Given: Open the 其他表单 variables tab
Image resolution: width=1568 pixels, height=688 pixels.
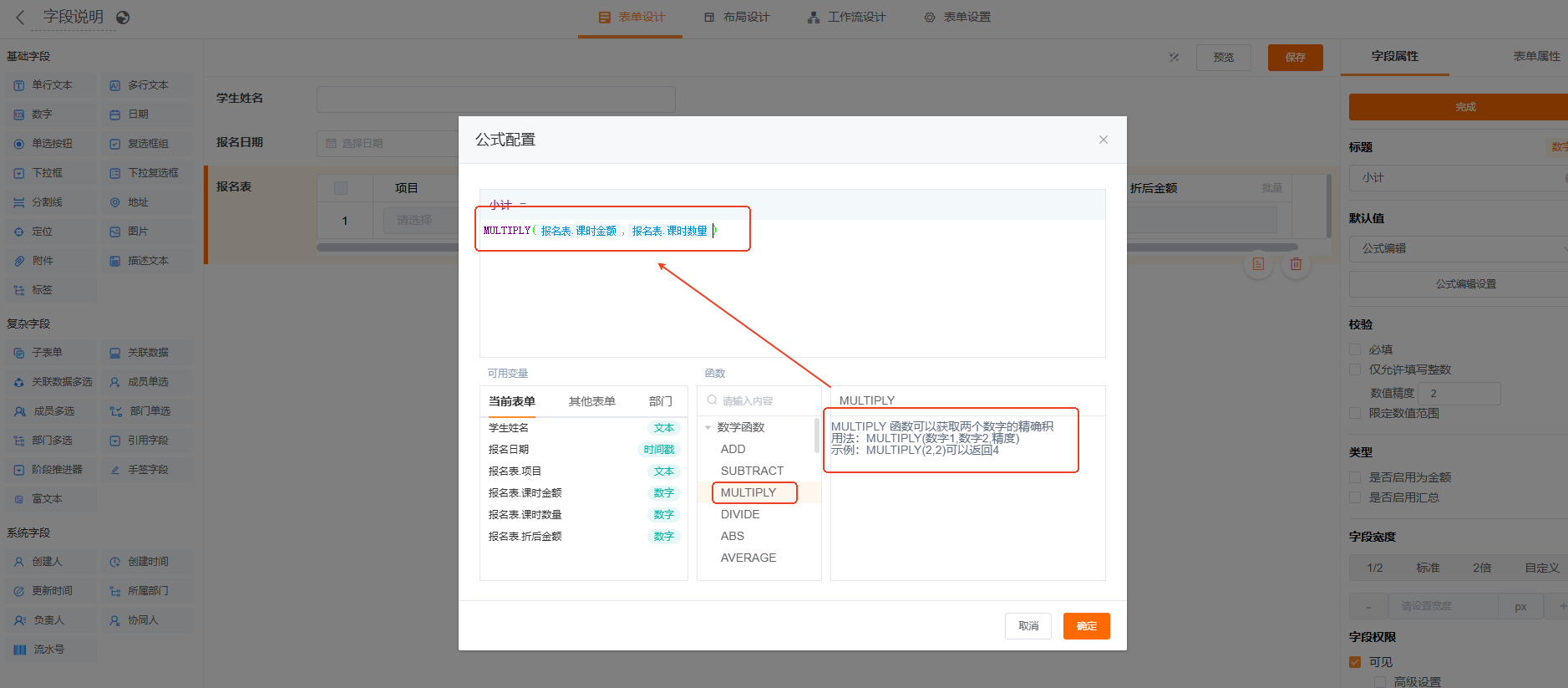Looking at the screenshot, I should 591,401.
